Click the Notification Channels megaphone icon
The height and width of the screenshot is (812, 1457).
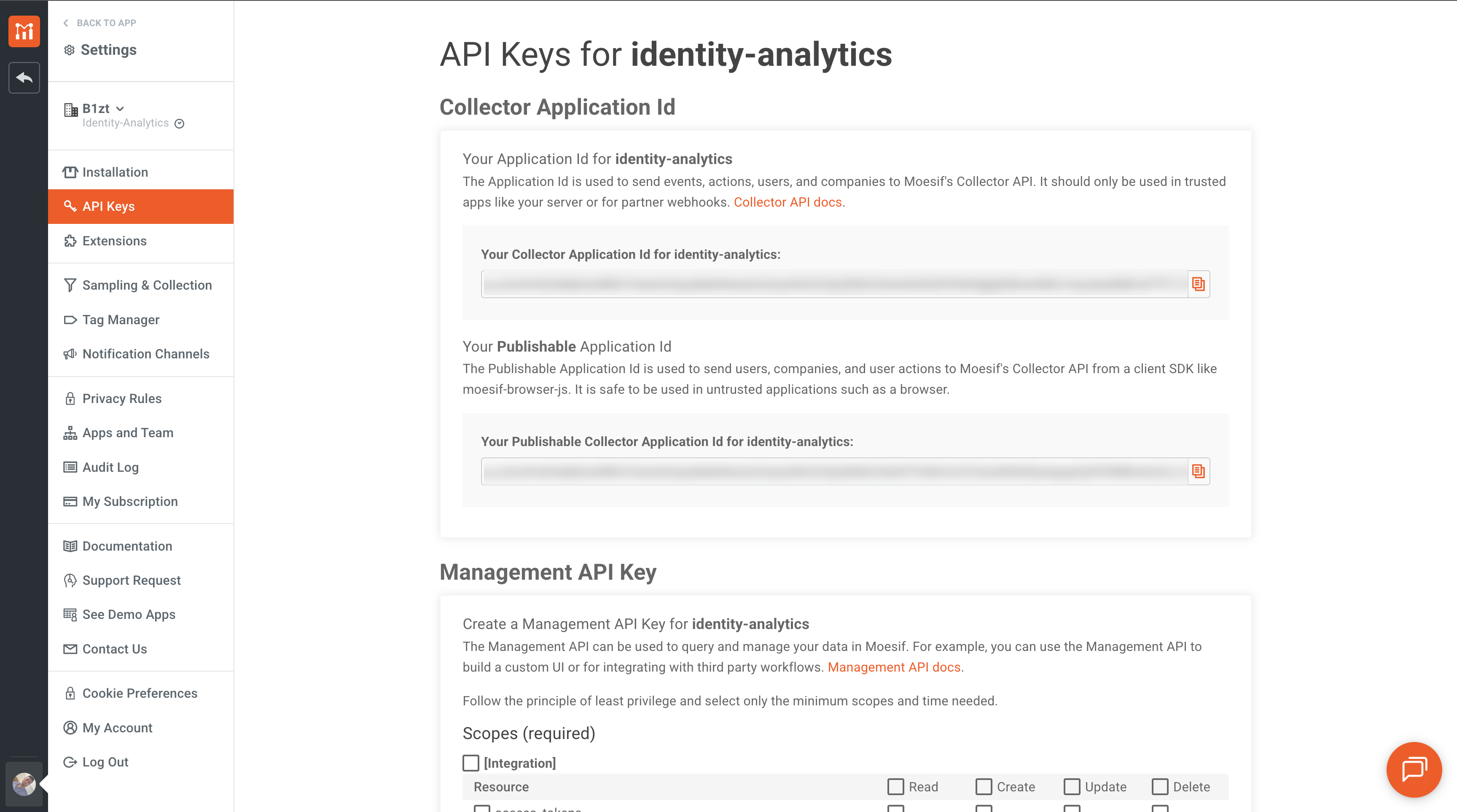click(x=70, y=354)
